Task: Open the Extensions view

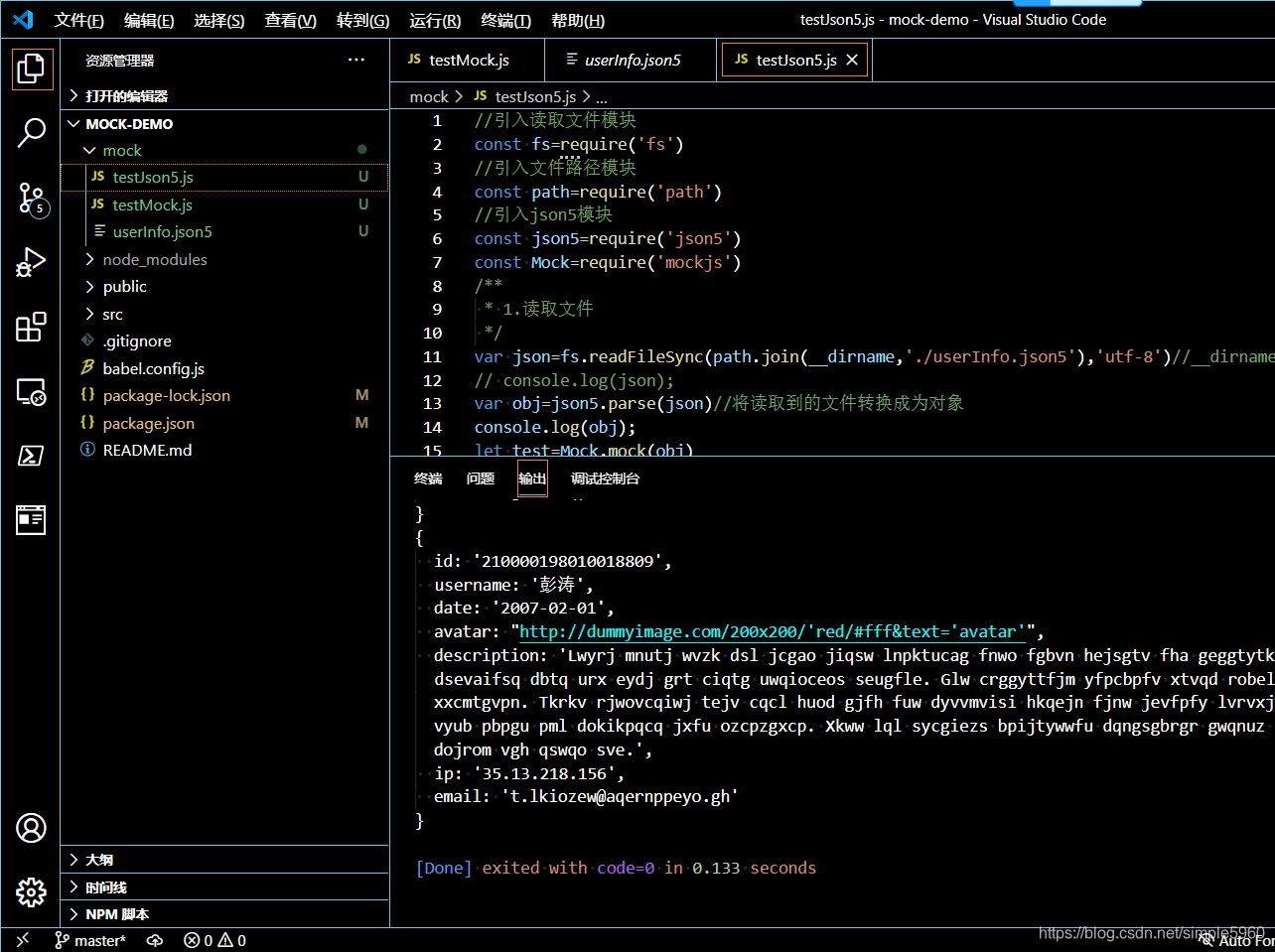Action: tap(31, 327)
